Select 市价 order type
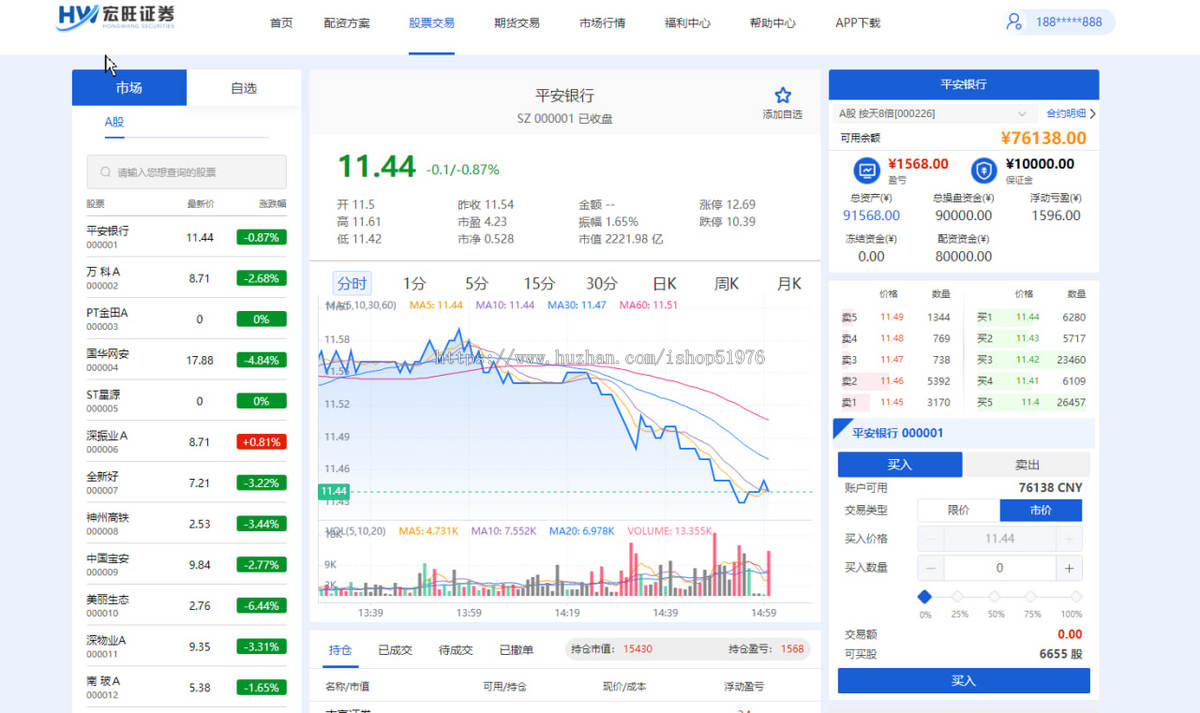1200x713 pixels. 1040,510
